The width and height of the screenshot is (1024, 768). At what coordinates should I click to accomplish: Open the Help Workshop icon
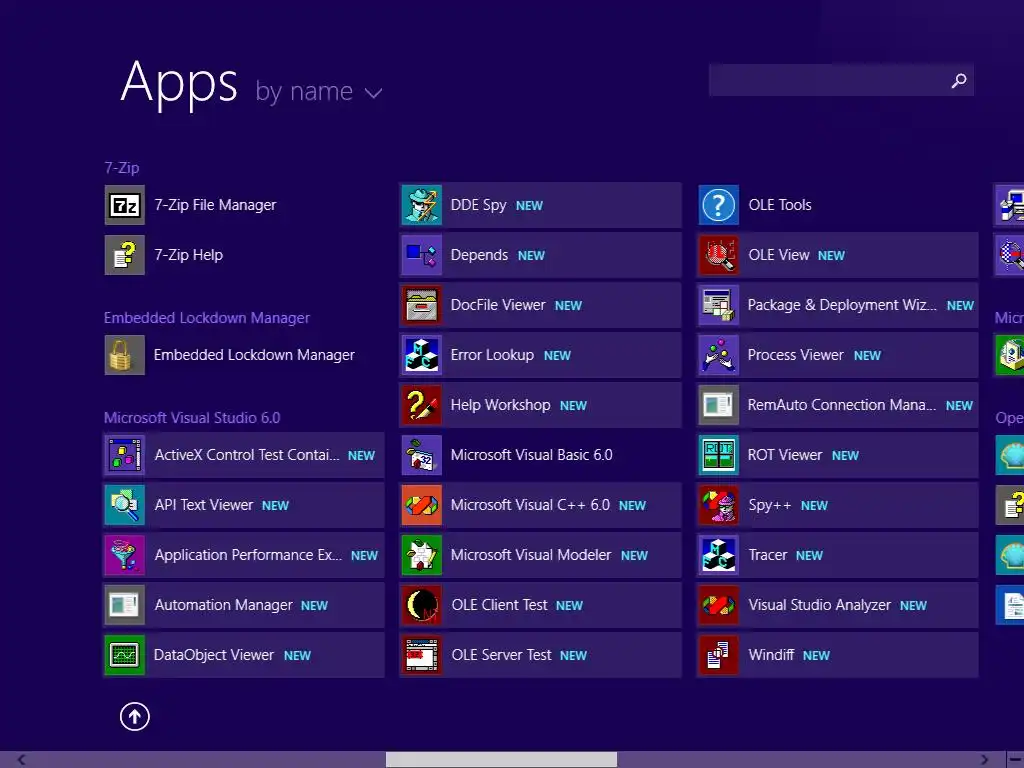[422, 405]
